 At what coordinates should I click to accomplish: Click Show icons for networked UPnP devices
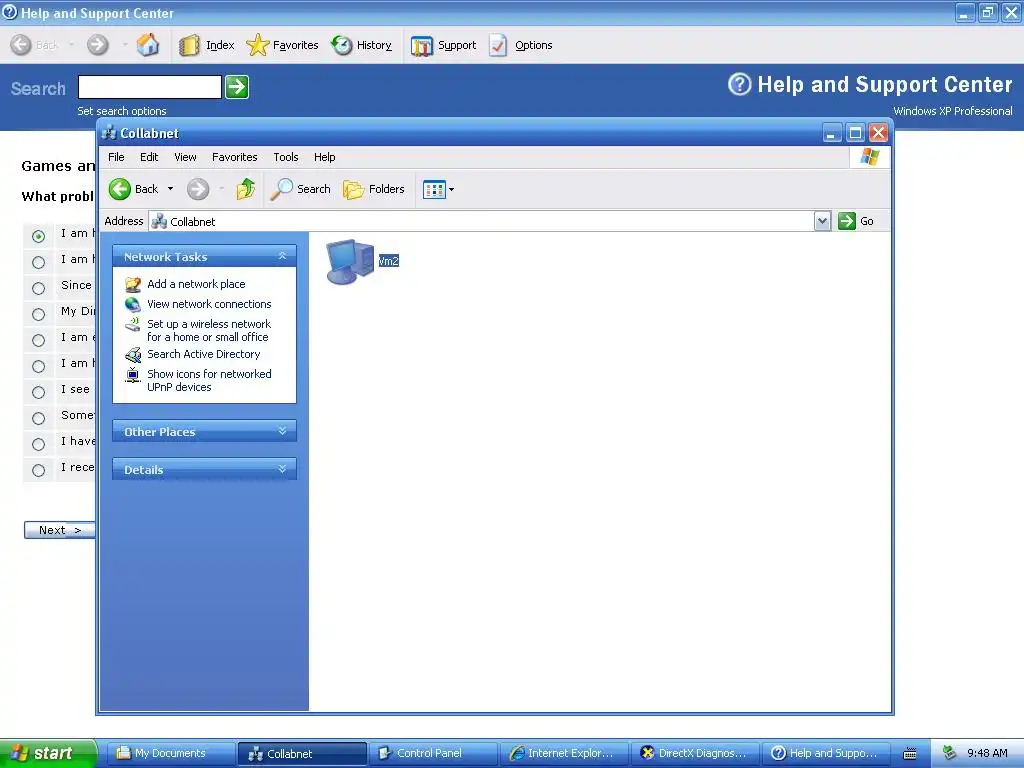209,380
